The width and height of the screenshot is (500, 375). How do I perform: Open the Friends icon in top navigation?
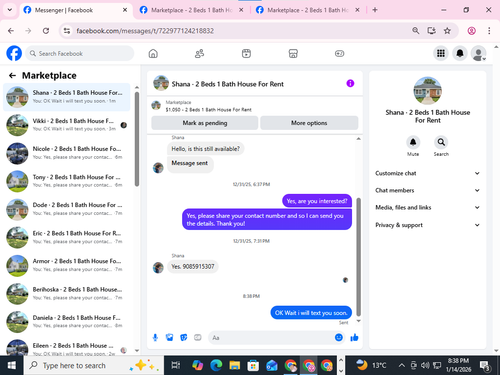pos(199,53)
